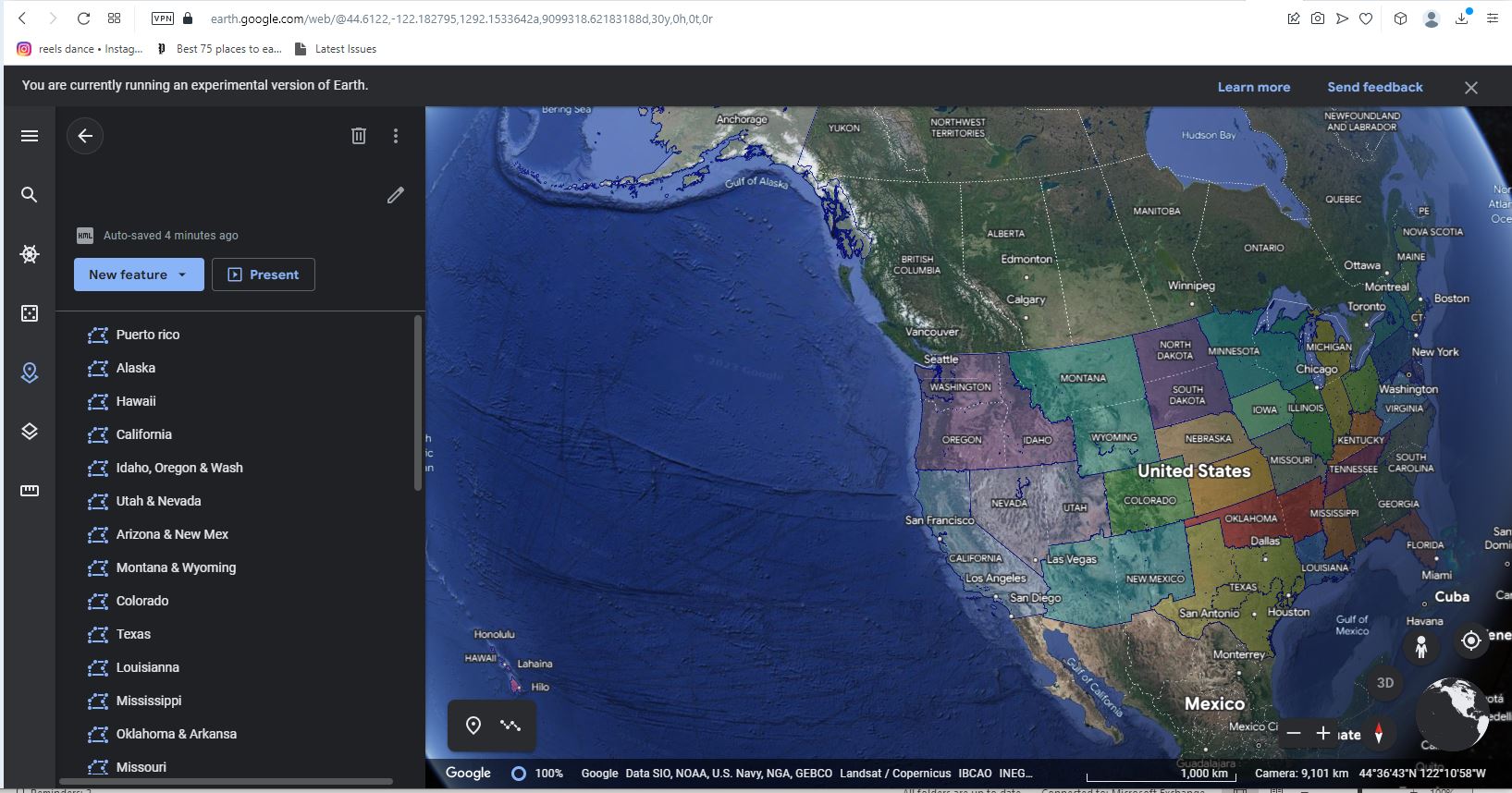Click Send feedback link
1512x793 pixels.
[x=1375, y=87]
